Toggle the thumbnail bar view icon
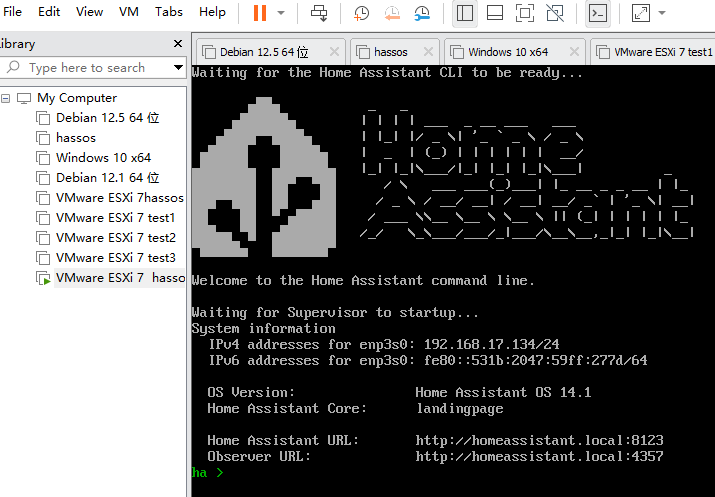This screenshot has height=497, width=715. pyautogui.click(x=495, y=13)
